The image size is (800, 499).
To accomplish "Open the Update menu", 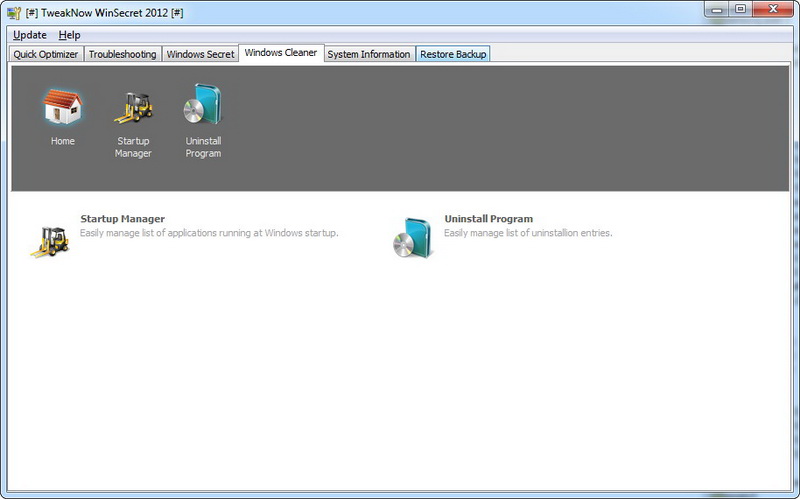I will pyautogui.click(x=30, y=35).
